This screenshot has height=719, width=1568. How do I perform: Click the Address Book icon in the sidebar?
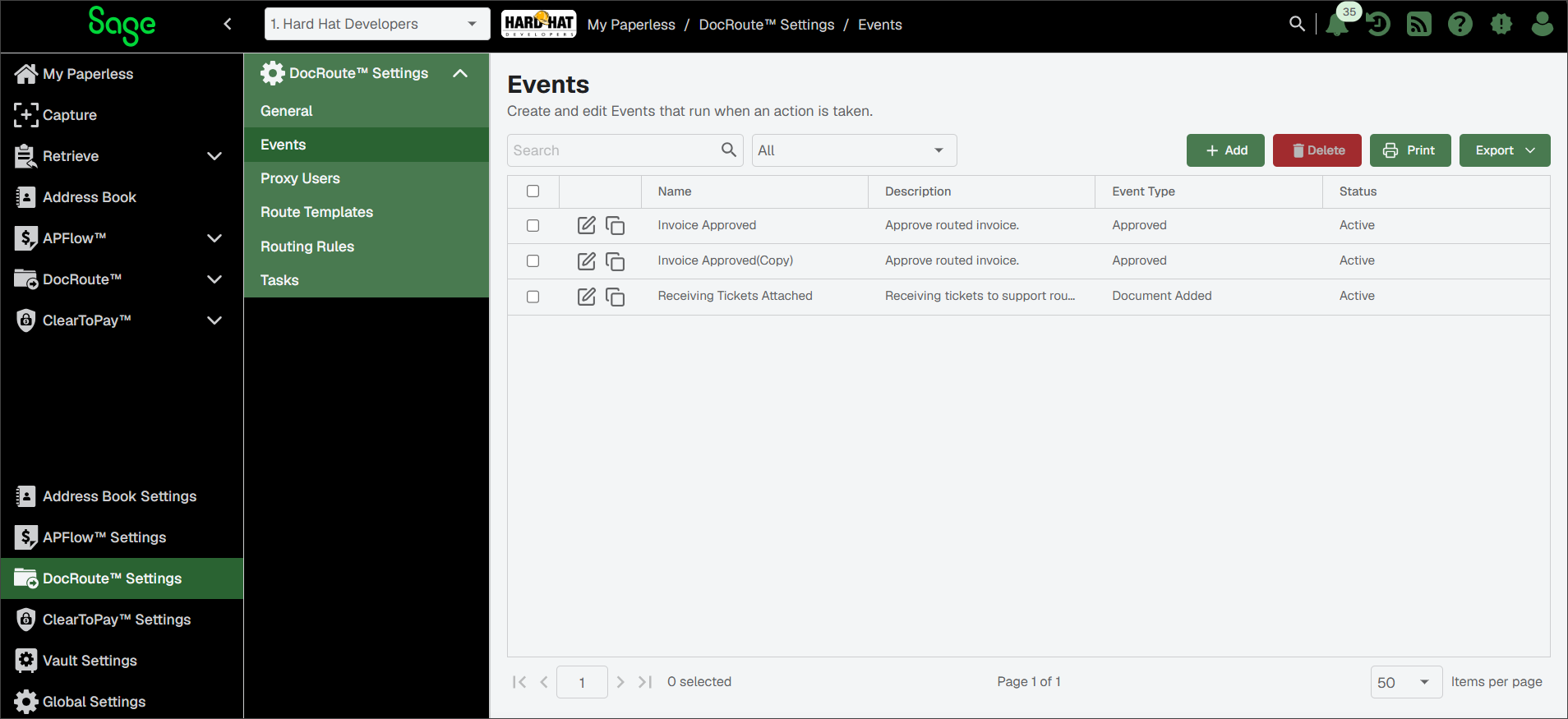click(x=25, y=197)
